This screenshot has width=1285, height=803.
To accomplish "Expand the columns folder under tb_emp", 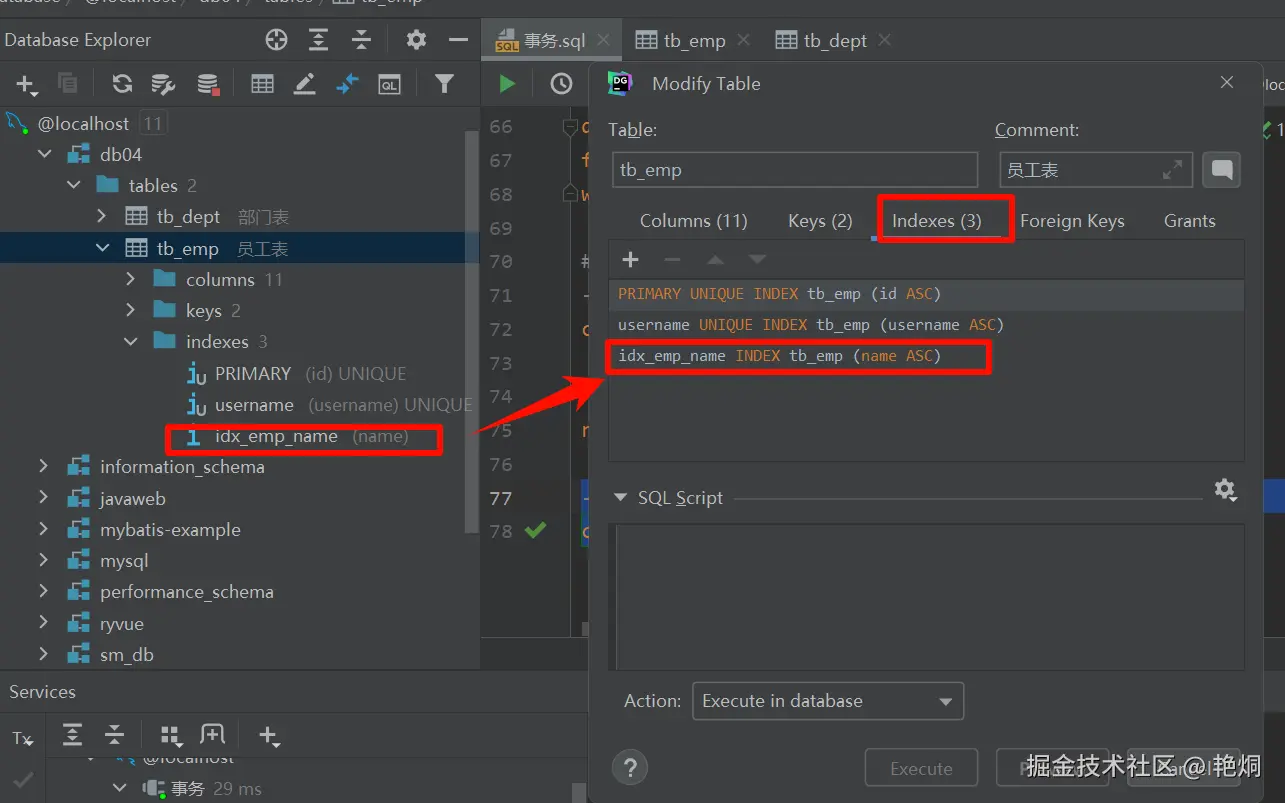I will point(131,279).
